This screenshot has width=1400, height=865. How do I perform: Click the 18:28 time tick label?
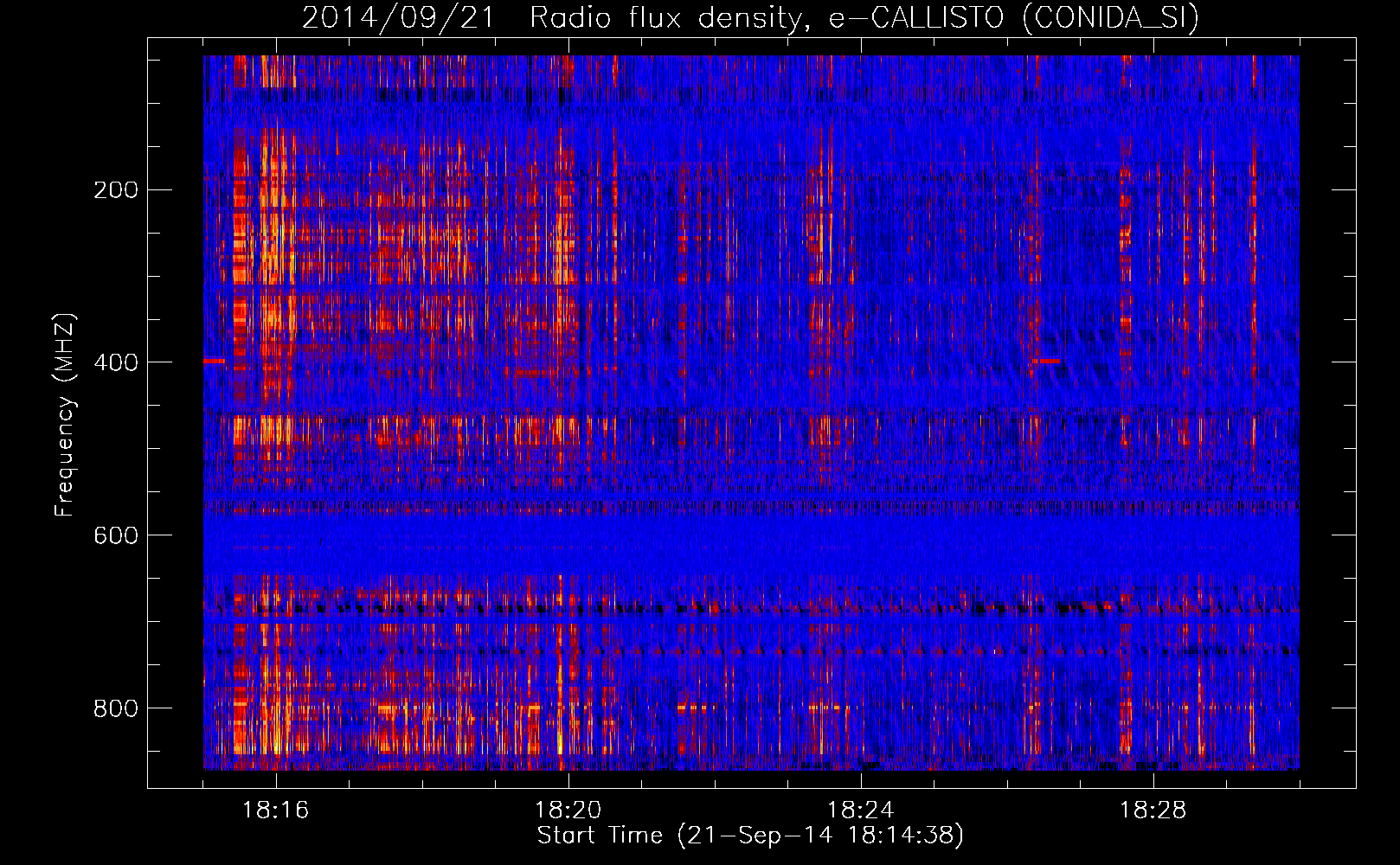tap(1153, 811)
